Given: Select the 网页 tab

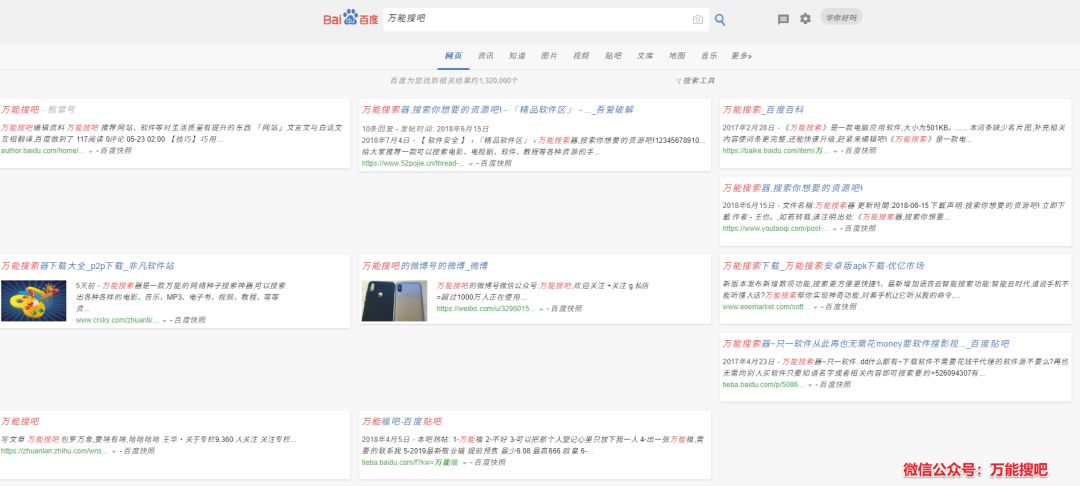Looking at the screenshot, I should pos(453,56).
